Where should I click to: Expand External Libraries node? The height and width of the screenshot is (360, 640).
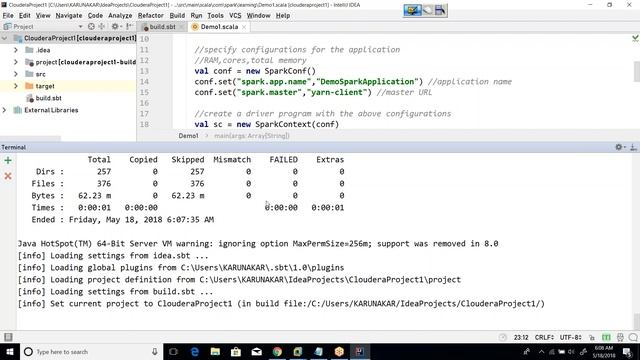(x=4, y=110)
